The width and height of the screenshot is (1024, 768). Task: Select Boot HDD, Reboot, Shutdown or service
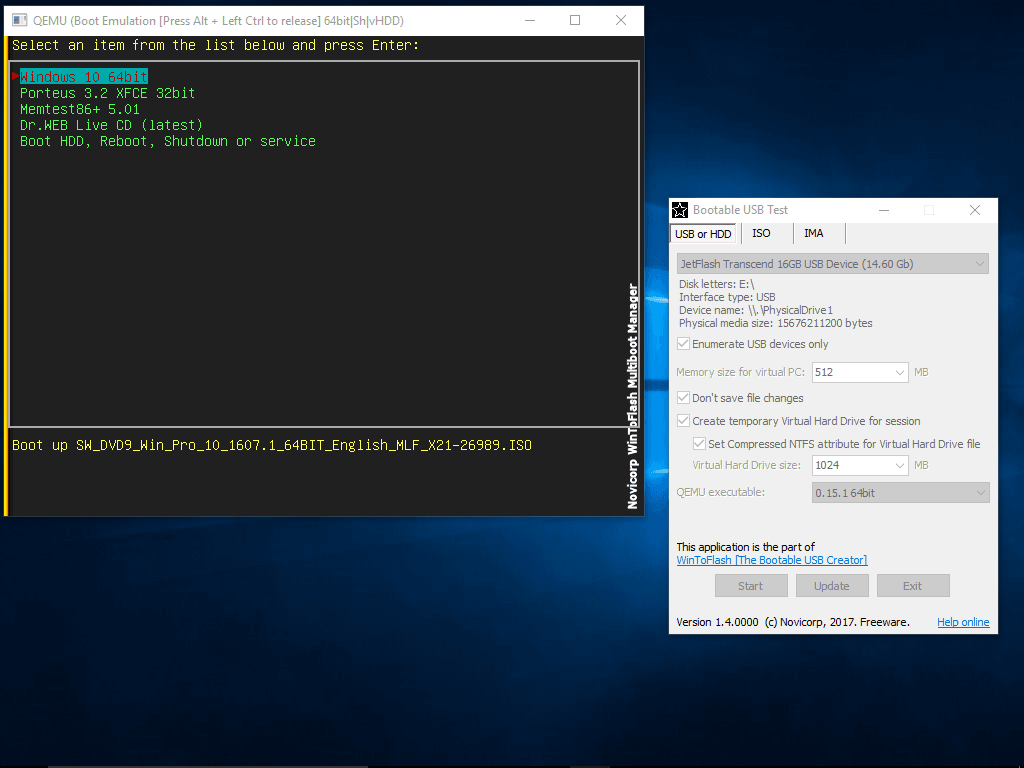168,141
